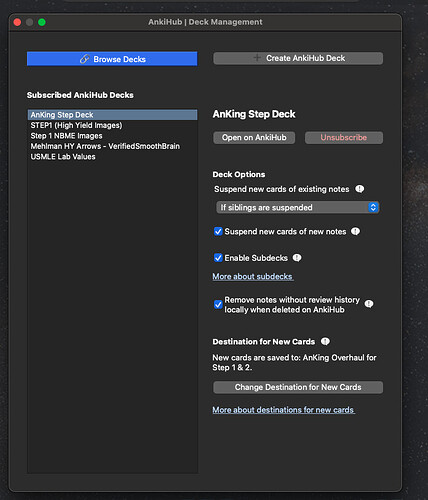Toggle Suspend new cards of new notes checkbox

(218, 231)
